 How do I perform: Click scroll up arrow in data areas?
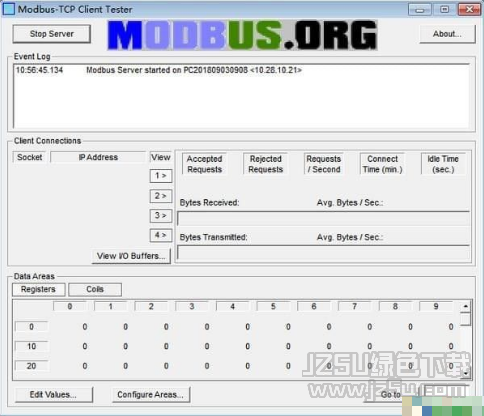click(x=466, y=306)
